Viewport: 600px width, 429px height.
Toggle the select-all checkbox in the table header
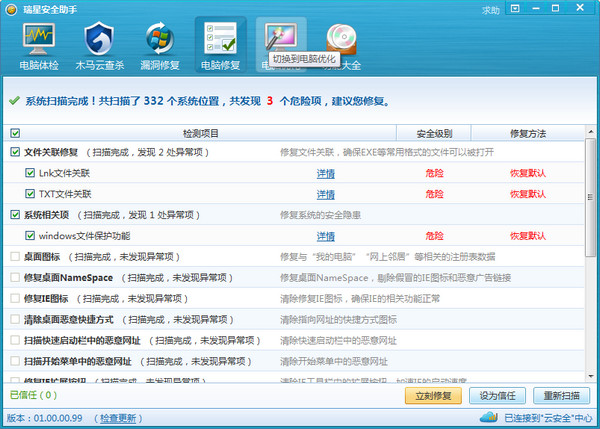tap(15, 133)
